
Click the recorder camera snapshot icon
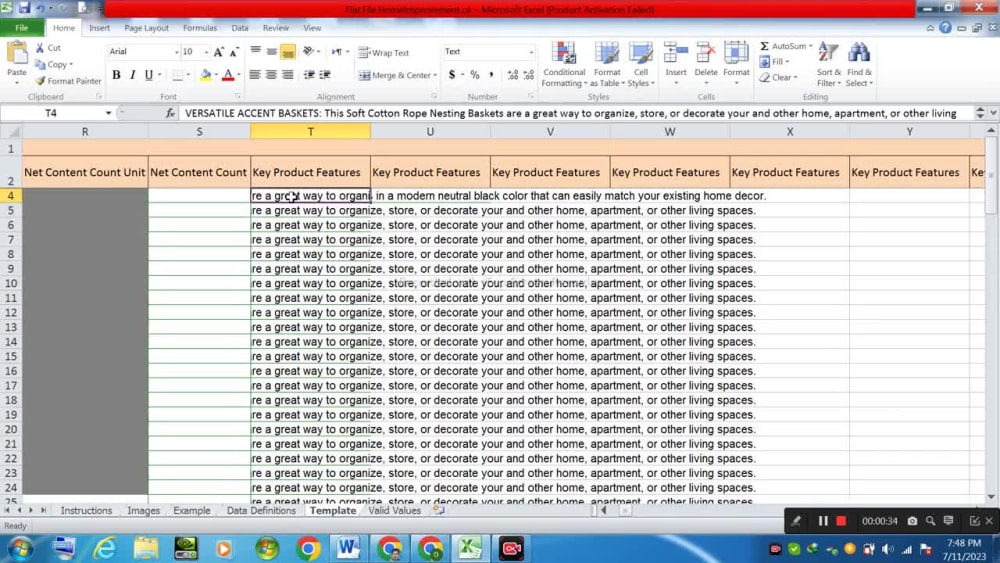[x=912, y=521]
